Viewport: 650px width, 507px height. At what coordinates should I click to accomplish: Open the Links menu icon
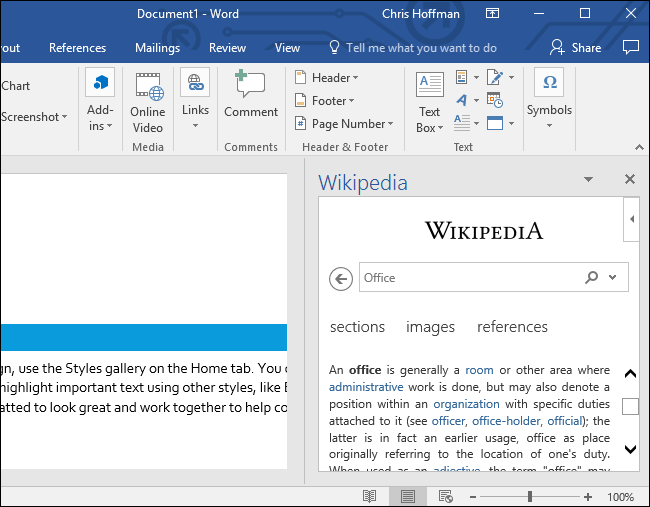tap(195, 82)
